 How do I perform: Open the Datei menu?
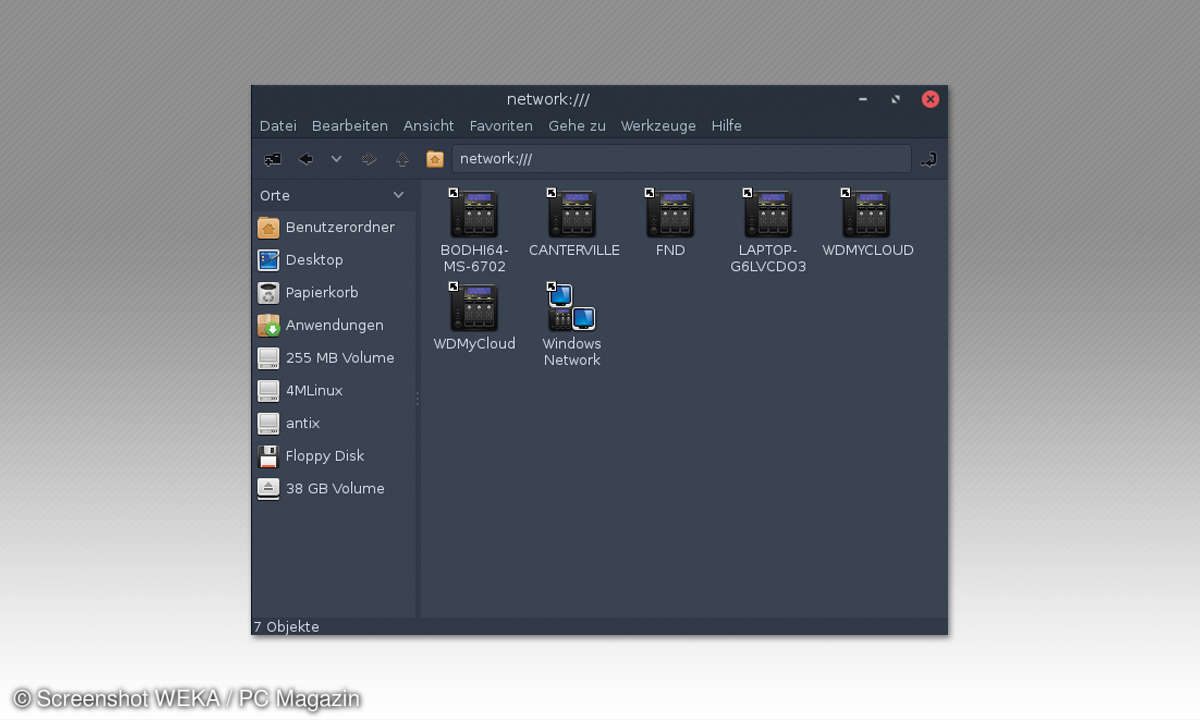278,126
